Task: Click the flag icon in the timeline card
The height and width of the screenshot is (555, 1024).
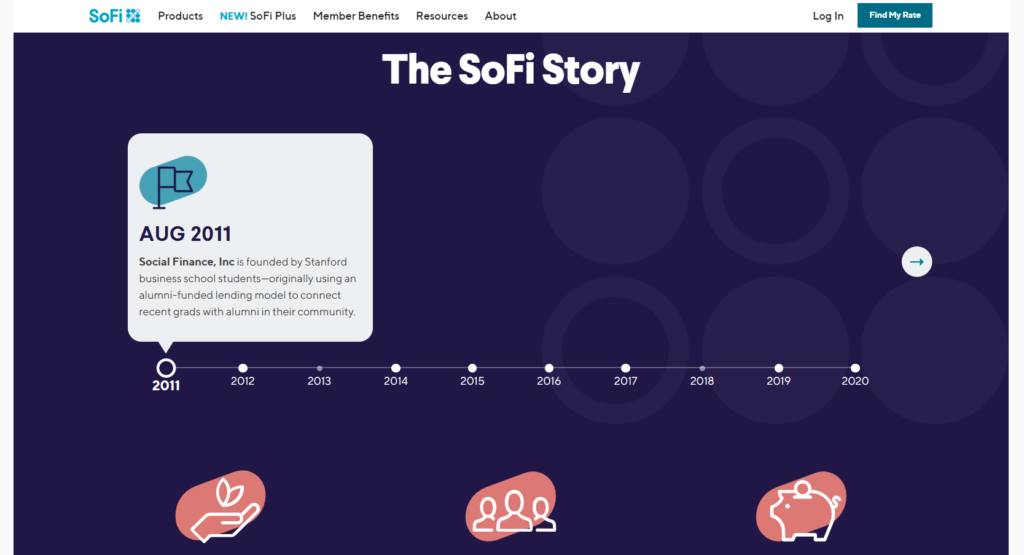Action: tap(173, 182)
